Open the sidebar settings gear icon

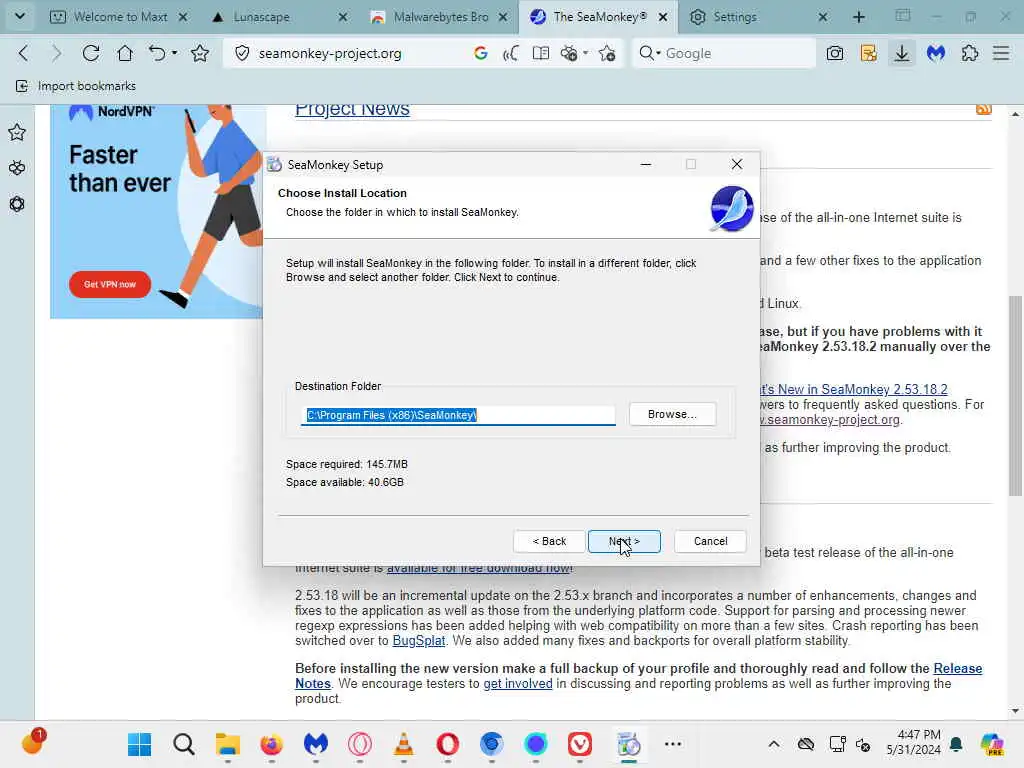17,204
